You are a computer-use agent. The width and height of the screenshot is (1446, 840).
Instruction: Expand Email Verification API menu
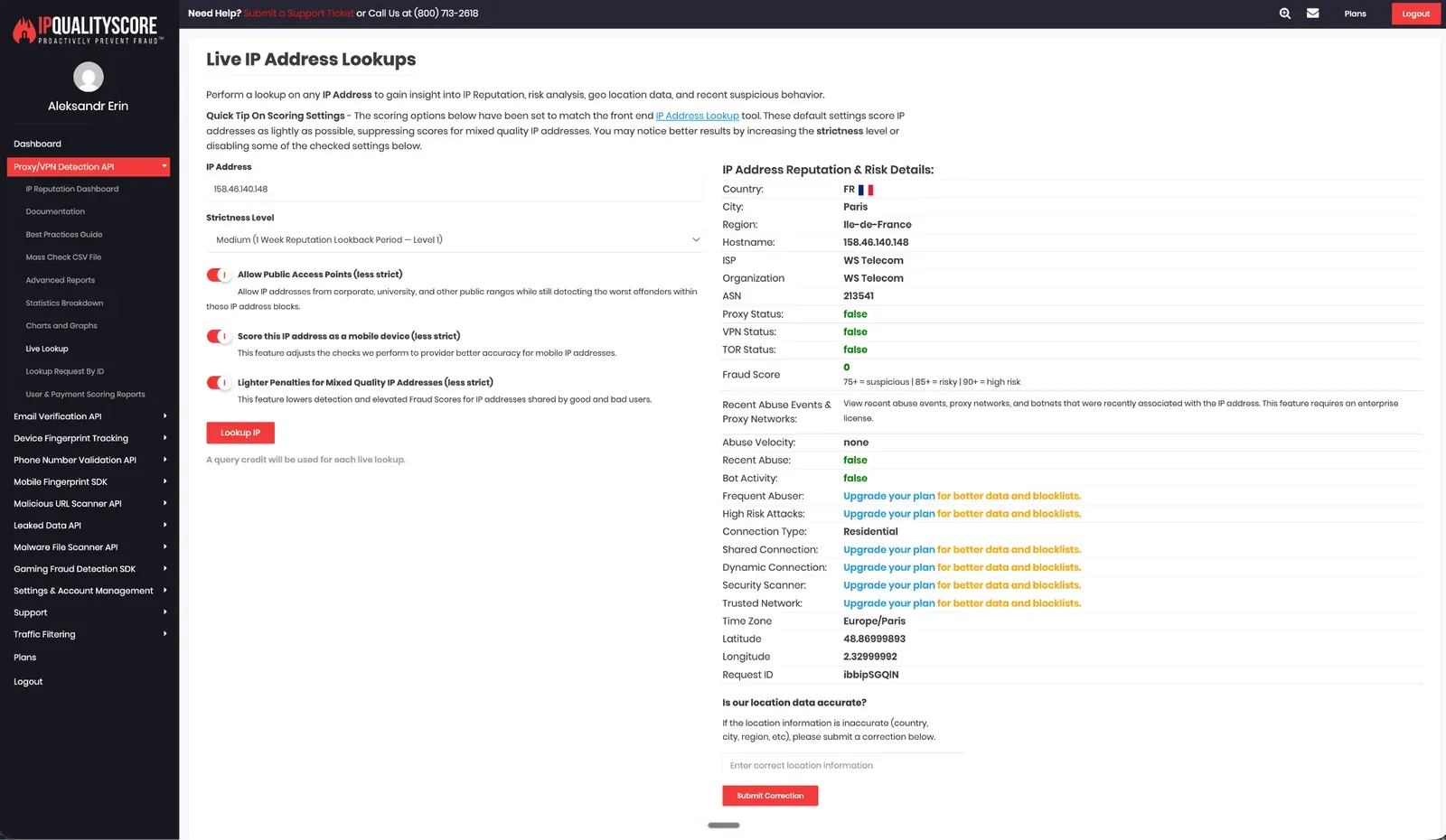click(x=89, y=416)
